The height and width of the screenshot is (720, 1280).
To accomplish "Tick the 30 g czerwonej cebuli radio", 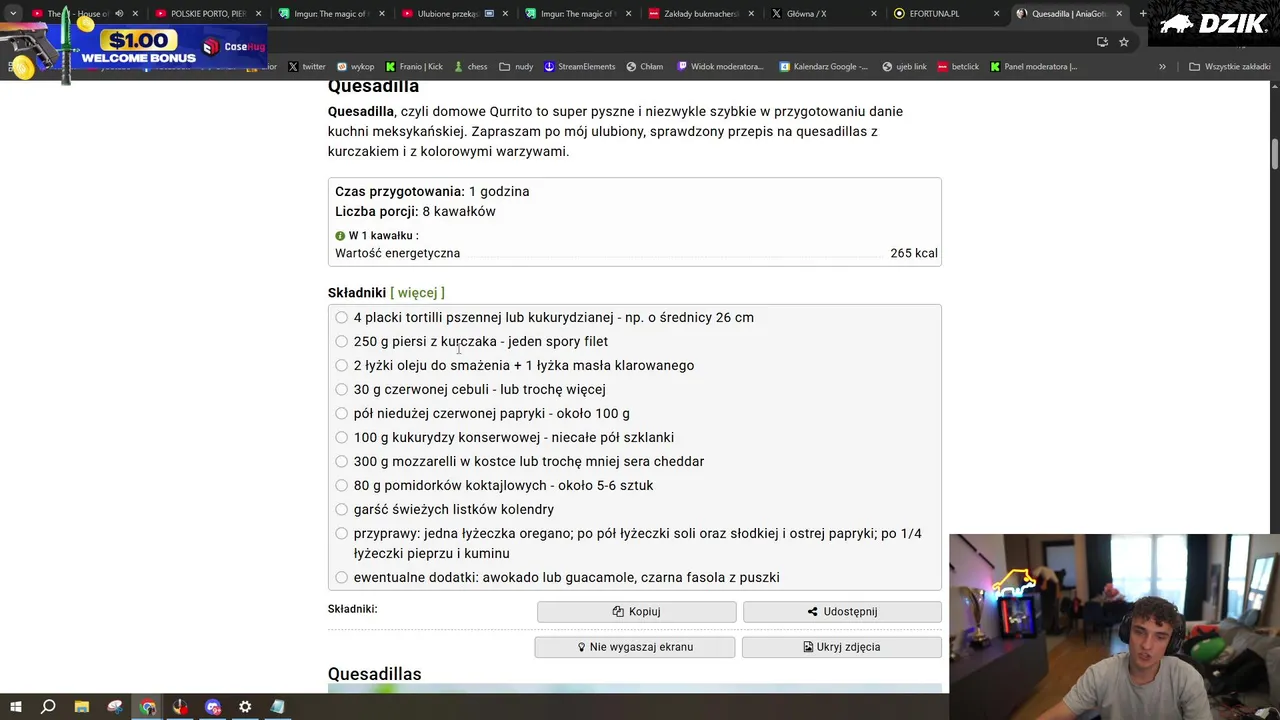I will (342, 389).
